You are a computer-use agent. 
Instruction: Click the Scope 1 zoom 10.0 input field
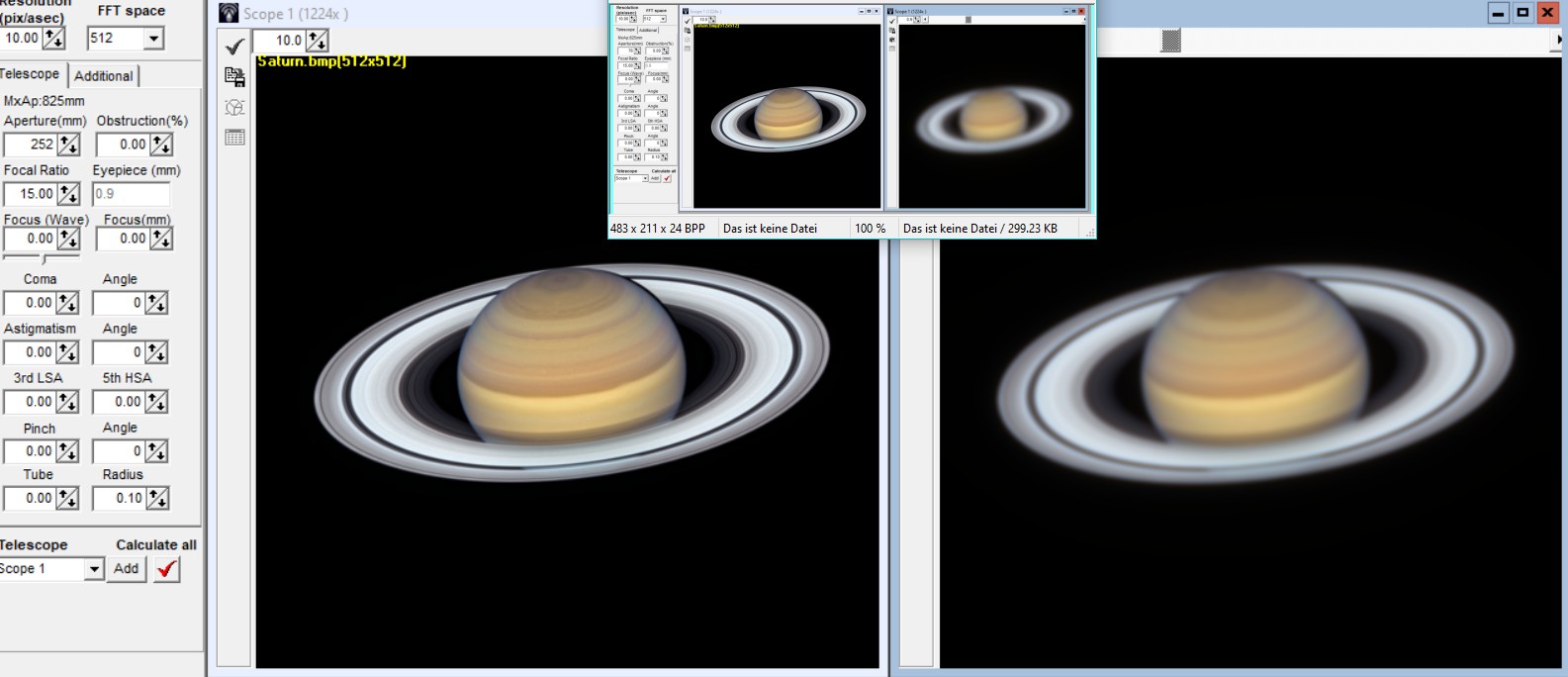point(279,41)
